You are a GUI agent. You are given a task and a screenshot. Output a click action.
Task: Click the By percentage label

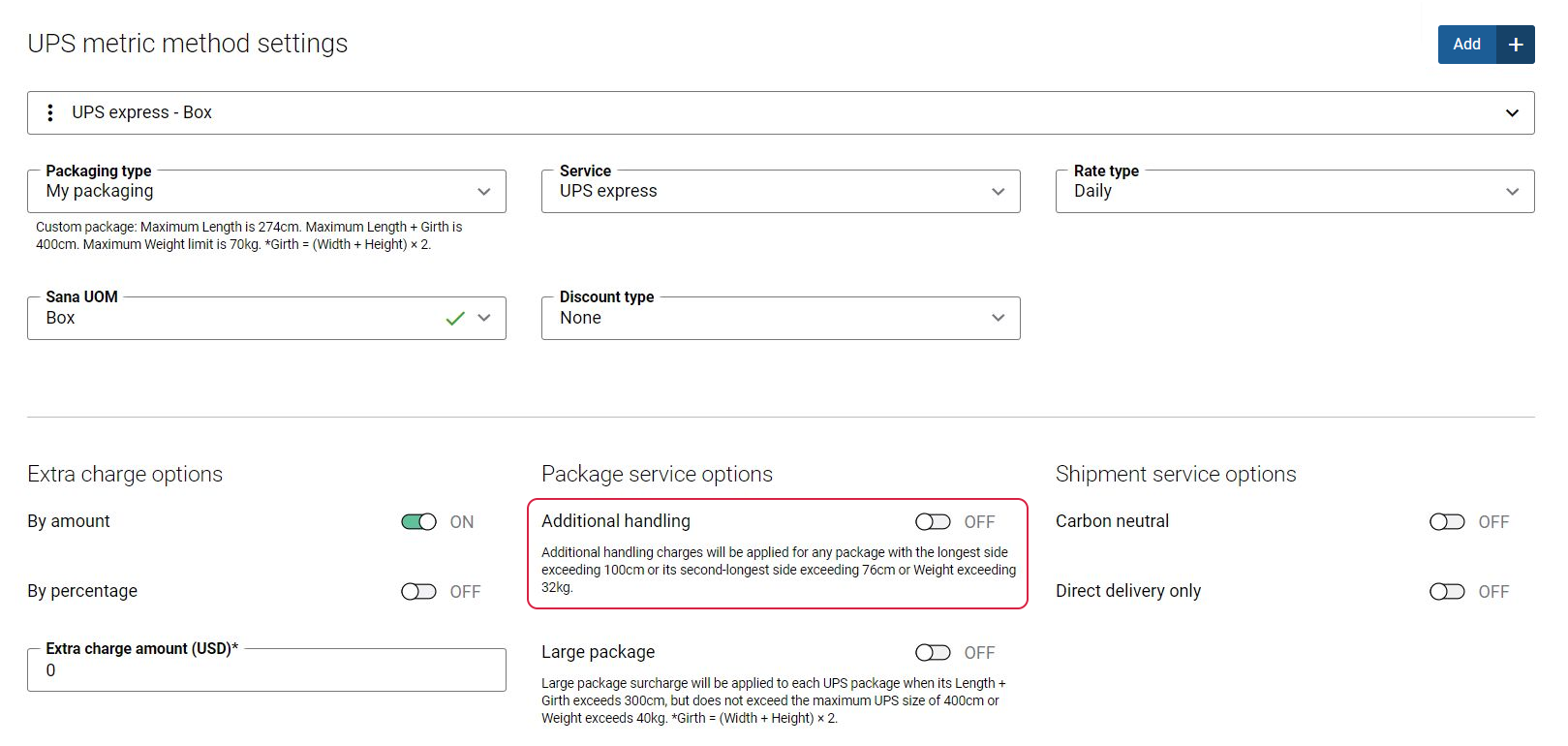click(82, 591)
